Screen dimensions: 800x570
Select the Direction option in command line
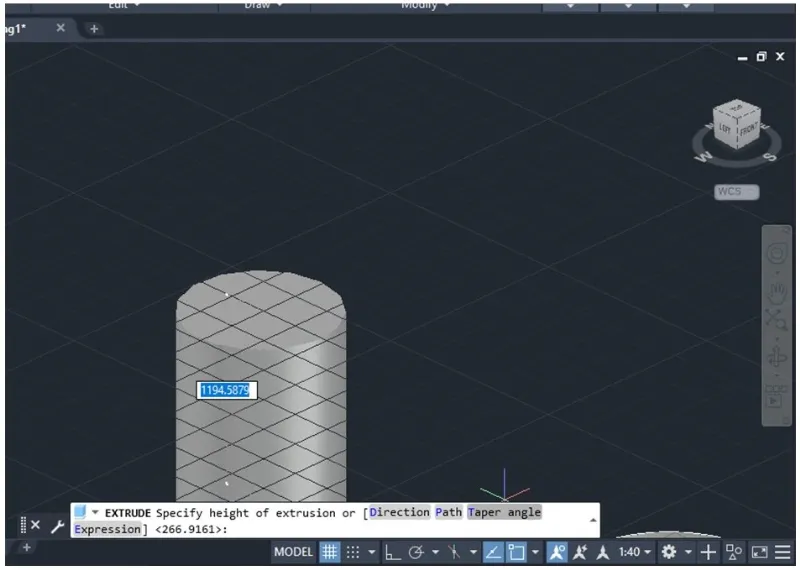[x=399, y=513]
